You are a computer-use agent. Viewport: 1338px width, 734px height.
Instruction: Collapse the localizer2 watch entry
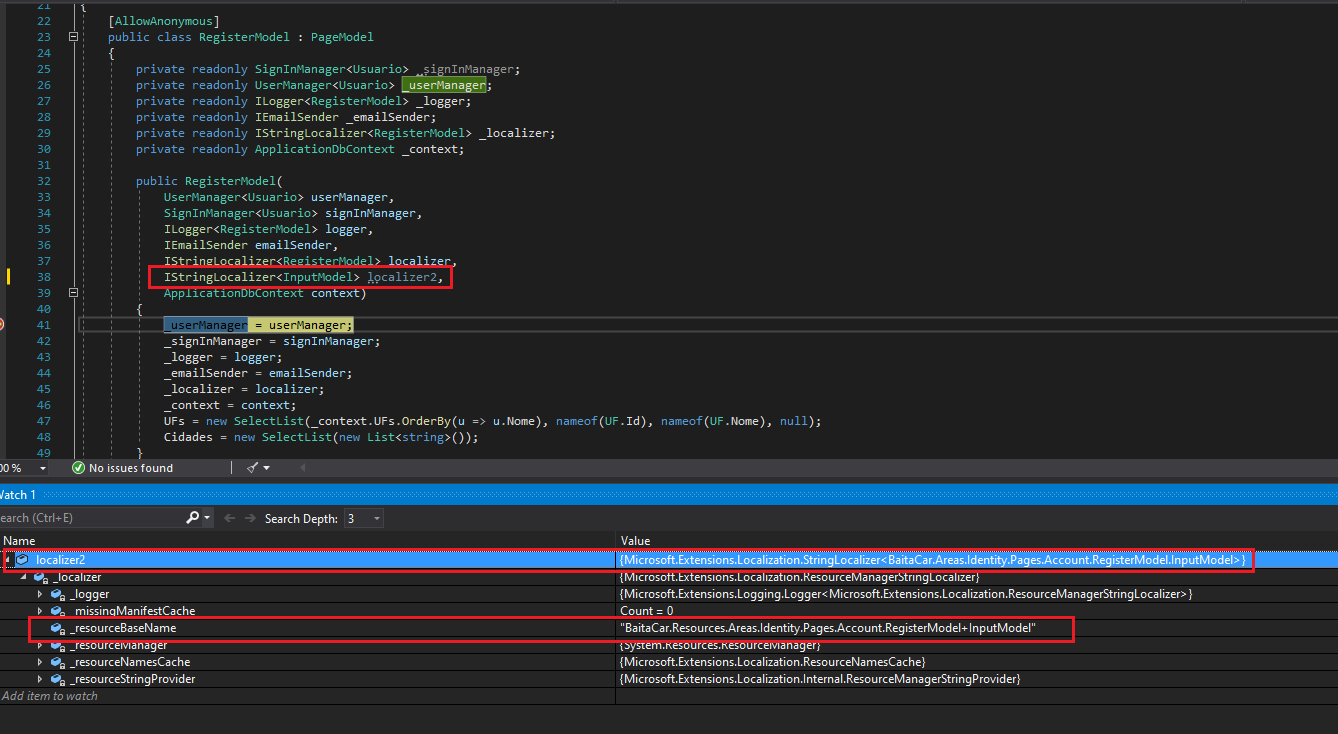tap(8, 559)
